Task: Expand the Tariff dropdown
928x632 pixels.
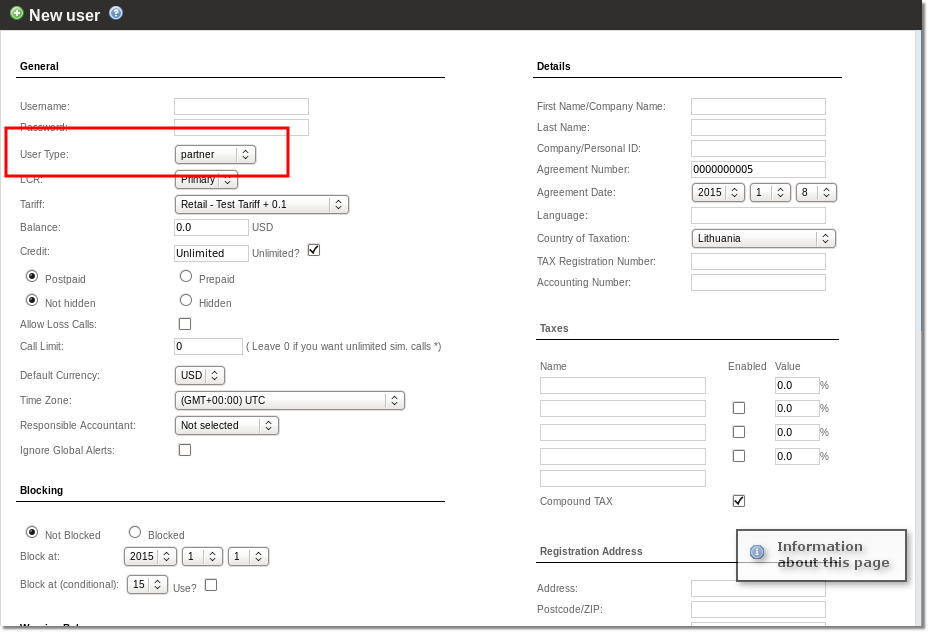Action: 261,204
